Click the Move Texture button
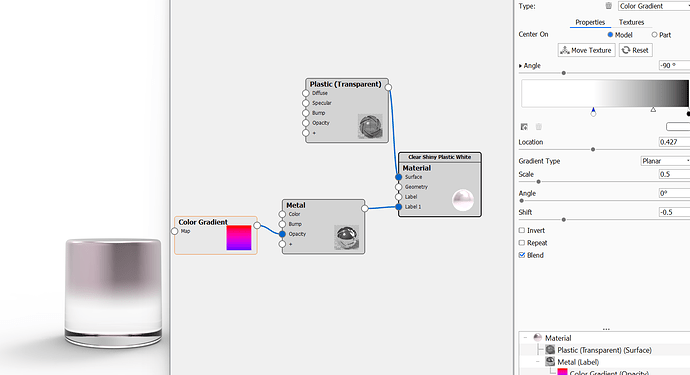690x375 pixels. pyautogui.click(x=587, y=50)
